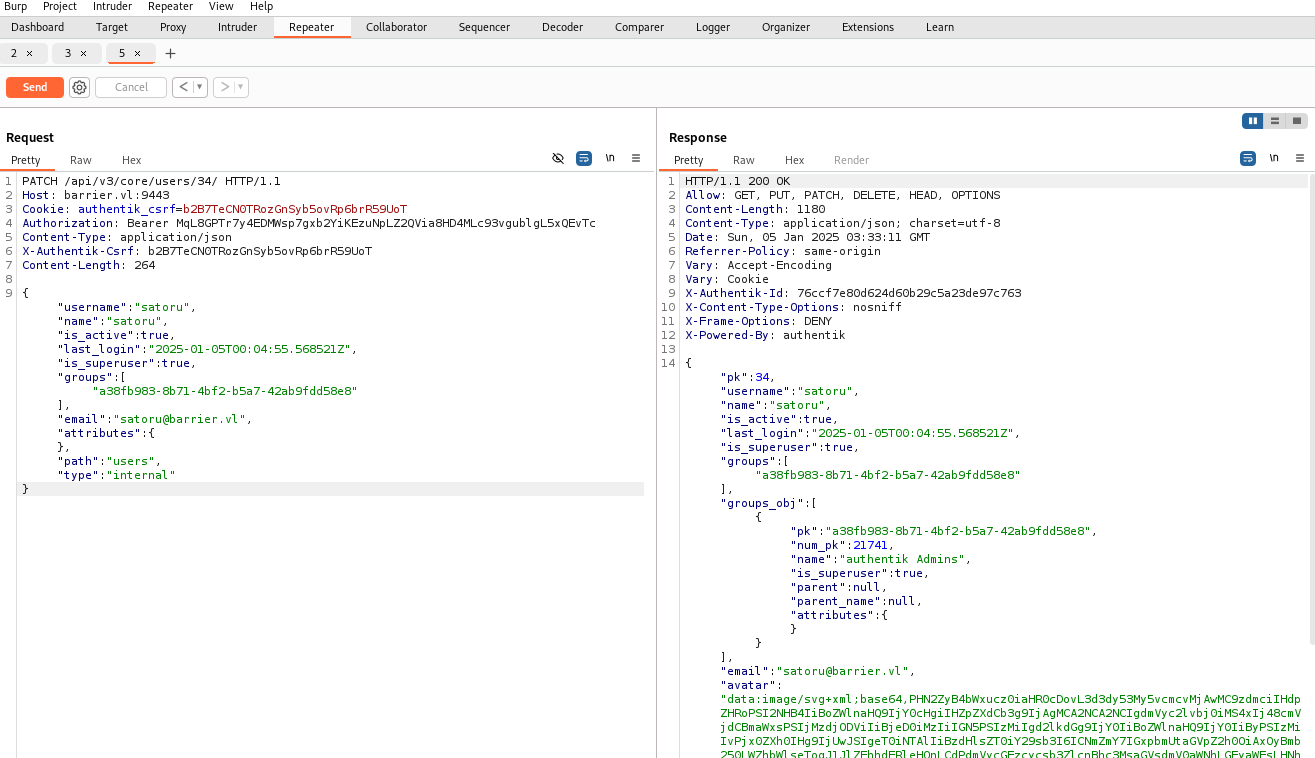Open the Project menu
Image resolution: width=1315 pixels, height=758 pixels.
point(60,6)
